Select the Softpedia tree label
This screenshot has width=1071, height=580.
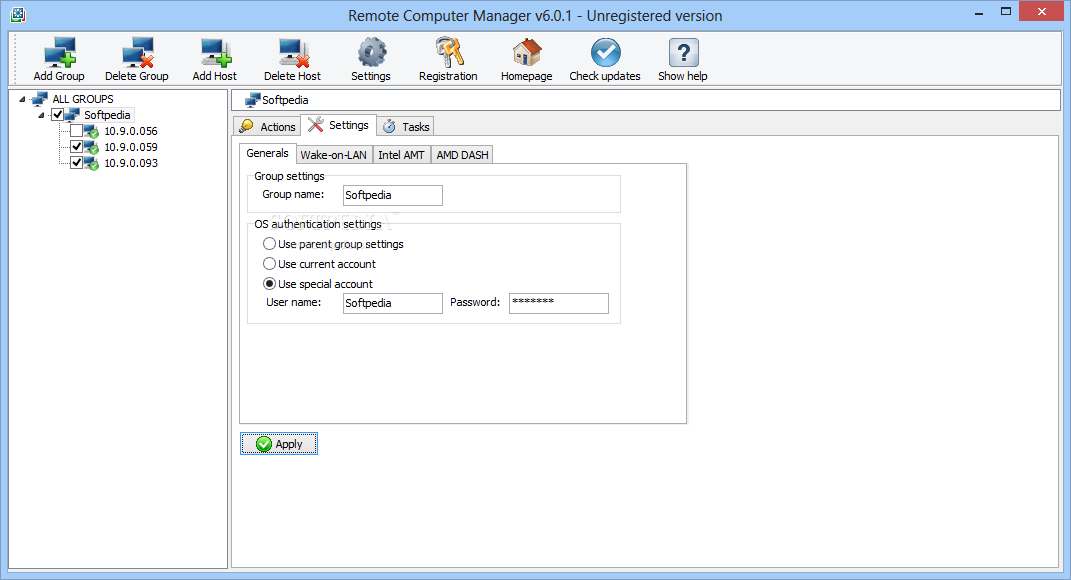[x=107, y=115]
